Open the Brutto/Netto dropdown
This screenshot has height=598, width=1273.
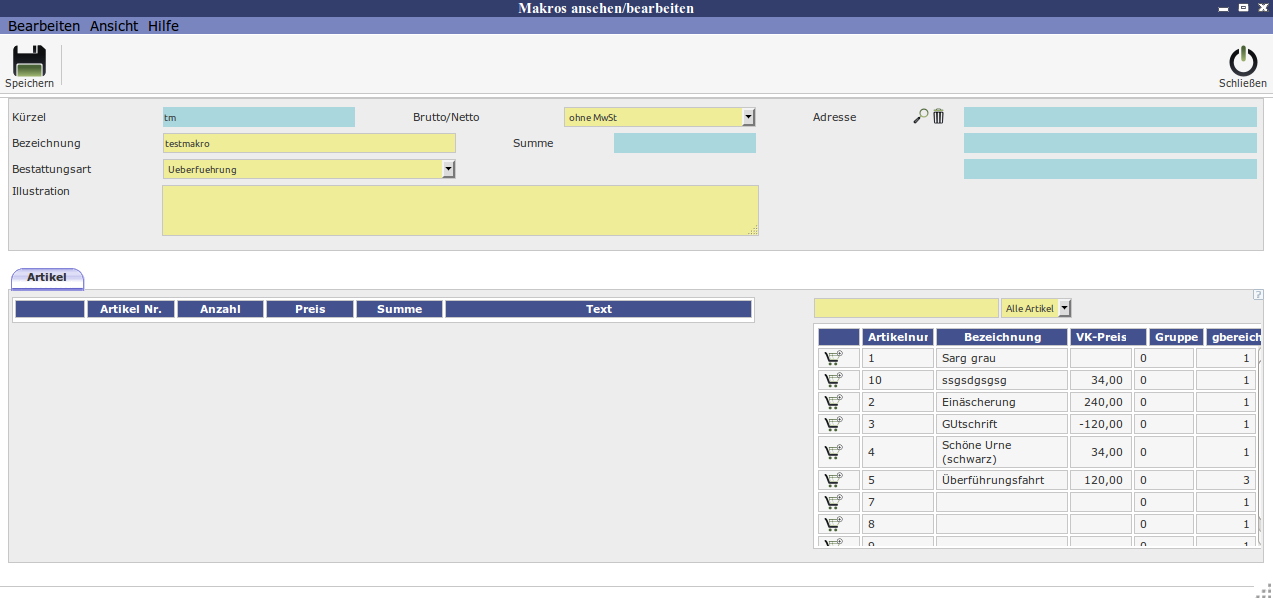(748, 118)
